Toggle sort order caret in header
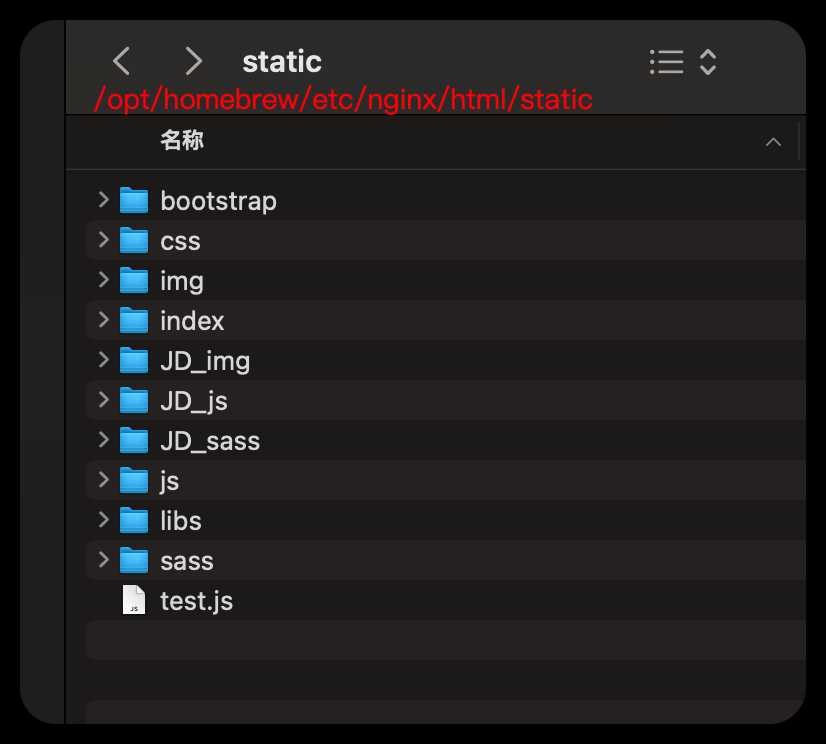This screenshot has height=744, width=826. (773, 142)
